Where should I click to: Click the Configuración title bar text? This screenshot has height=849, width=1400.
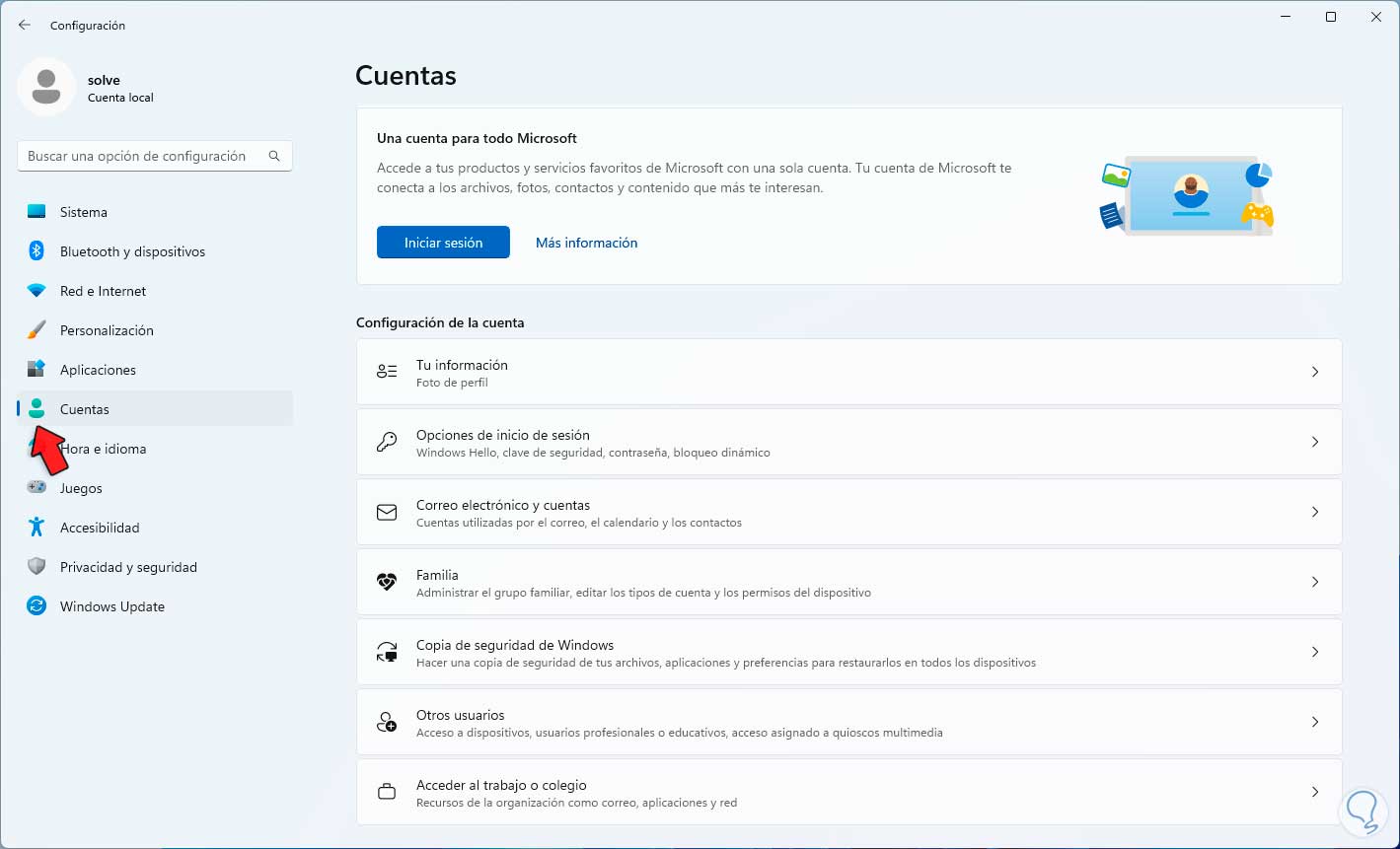click(88, 25)
